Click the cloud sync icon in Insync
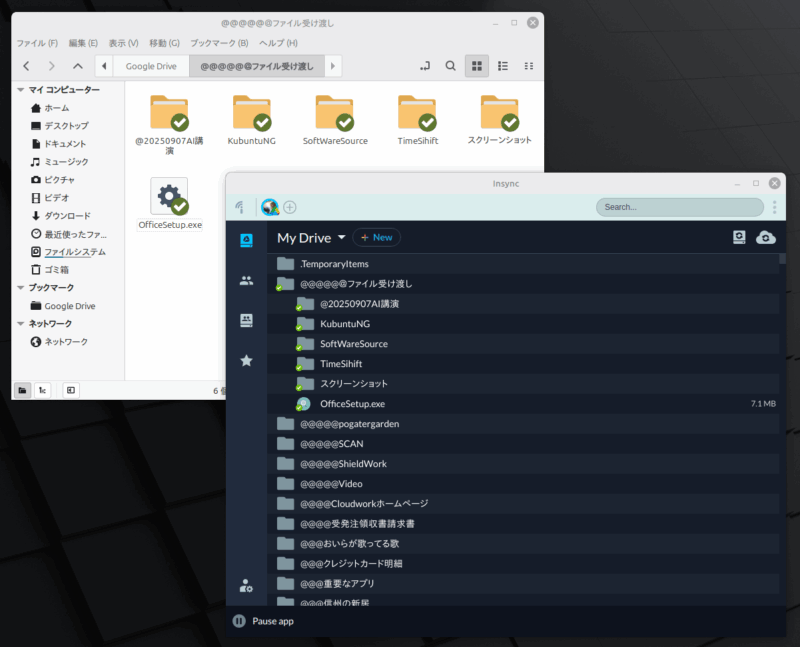Screen dimensions: 800x647 click(x=766, y=237)
